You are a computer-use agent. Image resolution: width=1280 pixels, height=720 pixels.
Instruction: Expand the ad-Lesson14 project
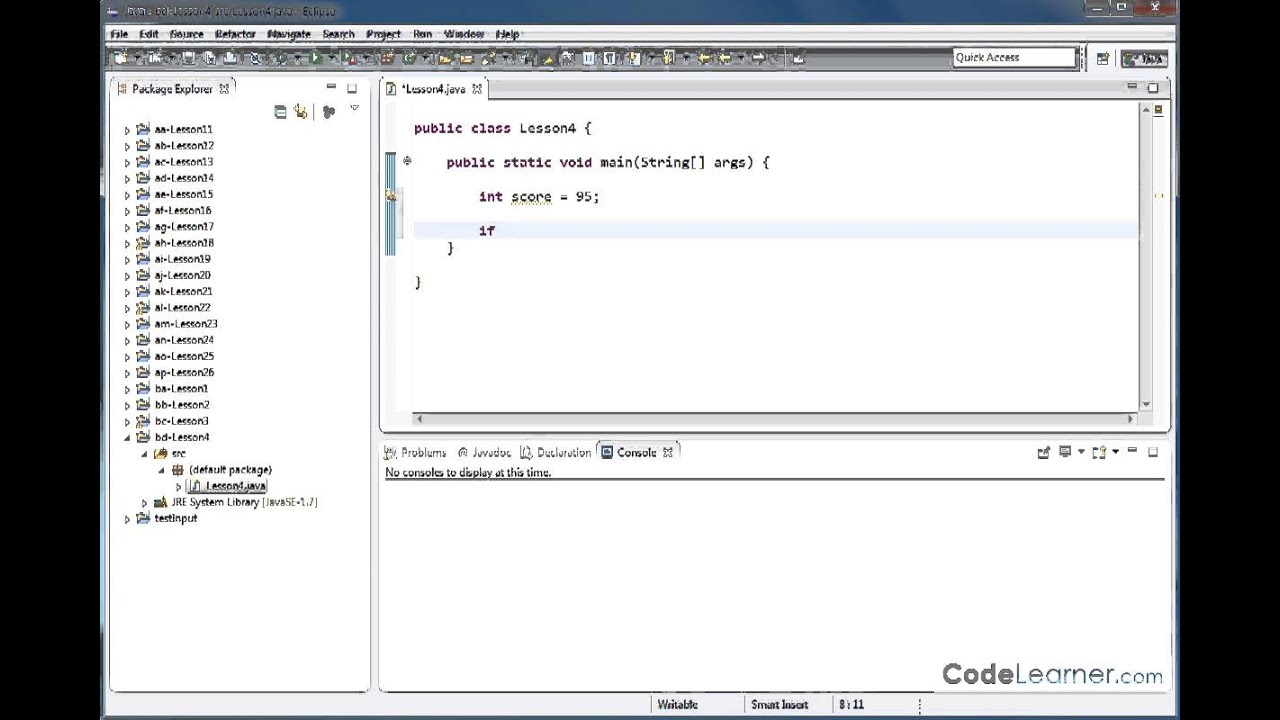coord(127,178)
